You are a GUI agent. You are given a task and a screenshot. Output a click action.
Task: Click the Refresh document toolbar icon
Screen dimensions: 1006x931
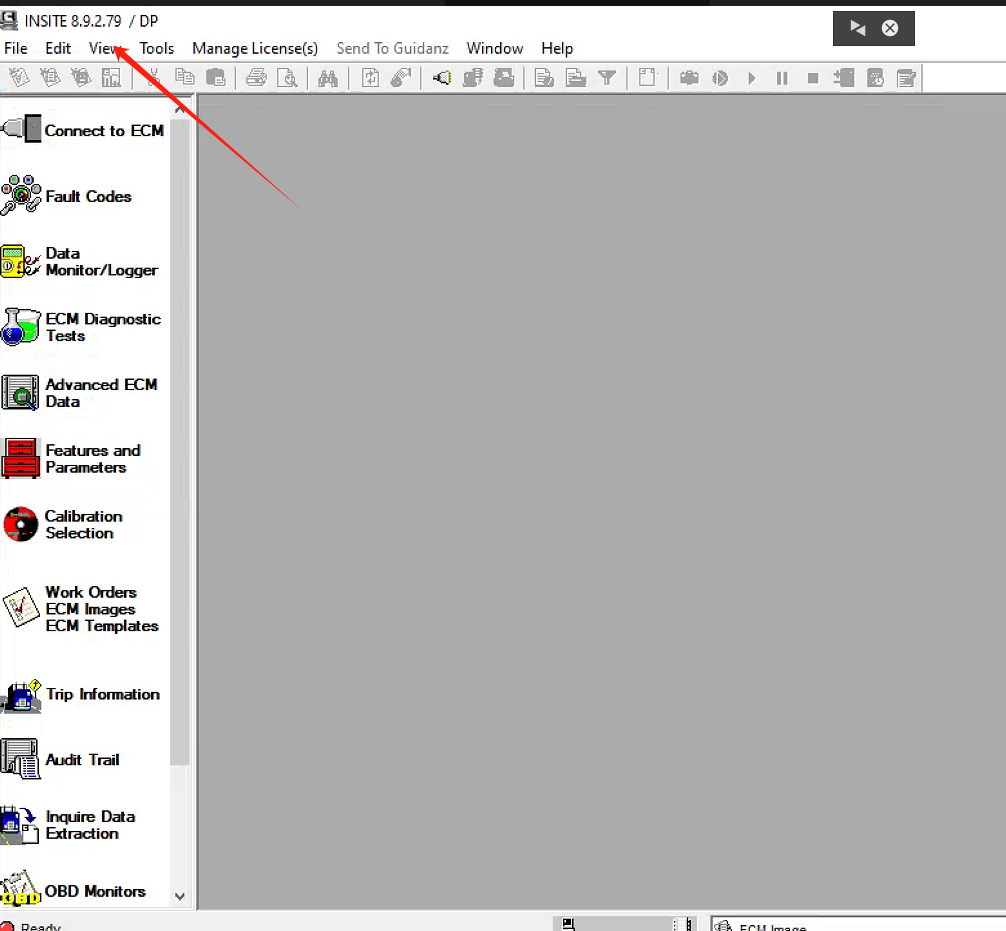point(370,78)
